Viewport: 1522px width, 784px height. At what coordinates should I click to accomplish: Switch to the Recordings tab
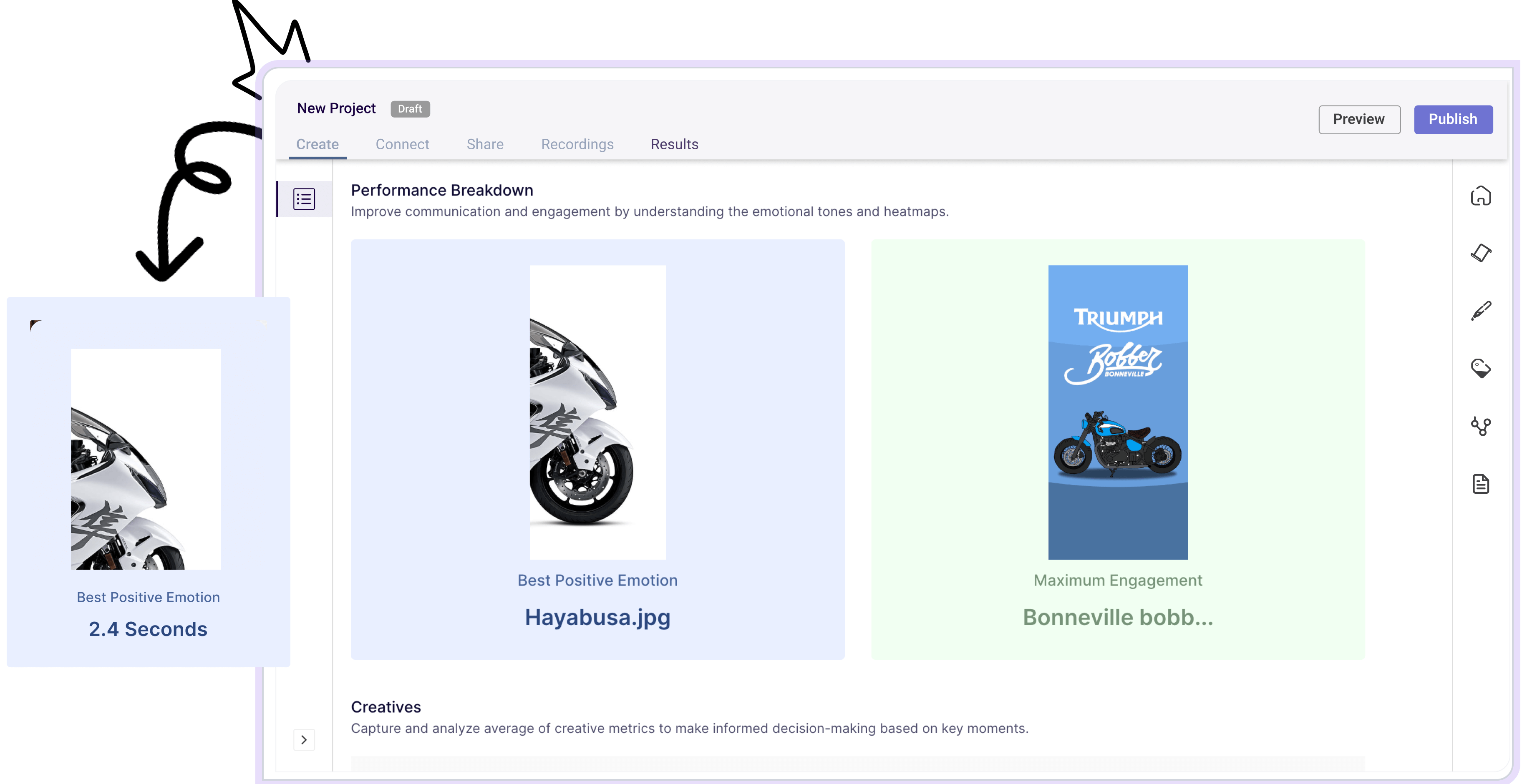point(577,144)
